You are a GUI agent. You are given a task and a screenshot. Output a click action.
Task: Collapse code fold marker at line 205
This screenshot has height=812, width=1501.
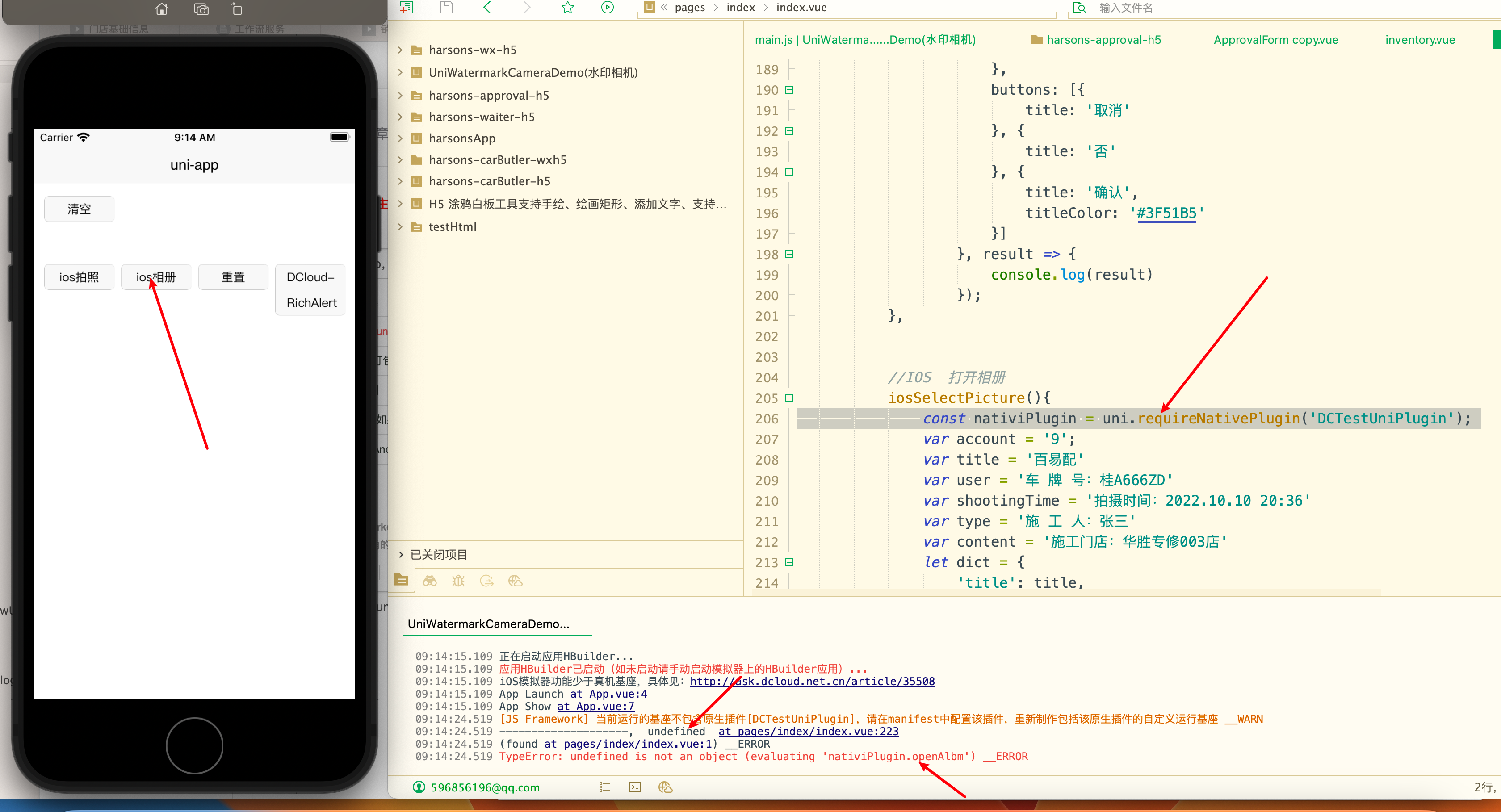tap(789, 398)
